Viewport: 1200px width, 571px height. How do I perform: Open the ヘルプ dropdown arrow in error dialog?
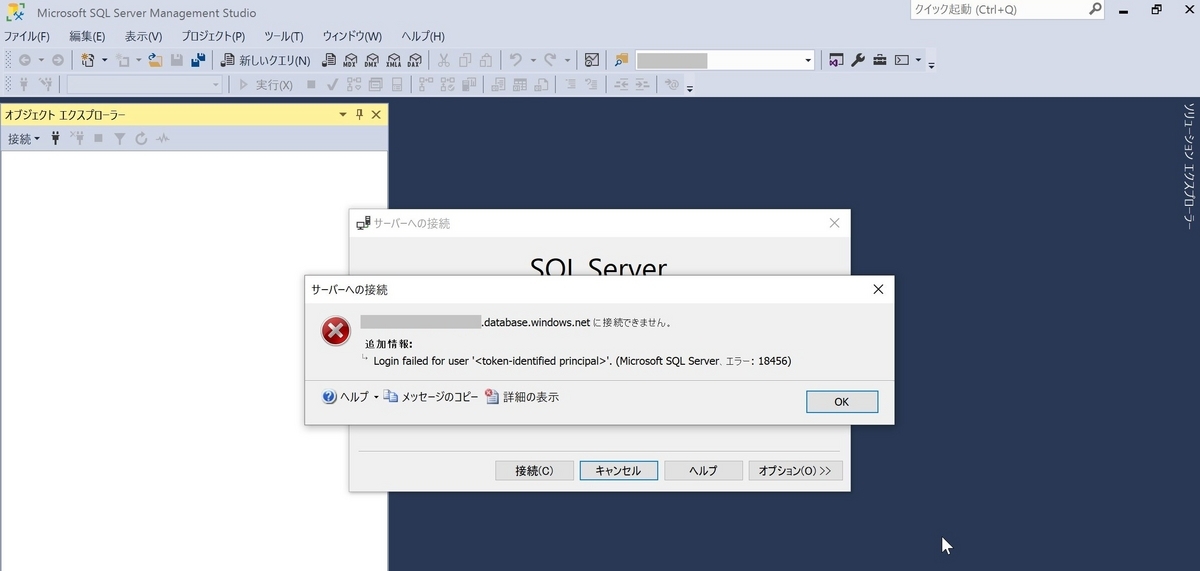point(376,397)
